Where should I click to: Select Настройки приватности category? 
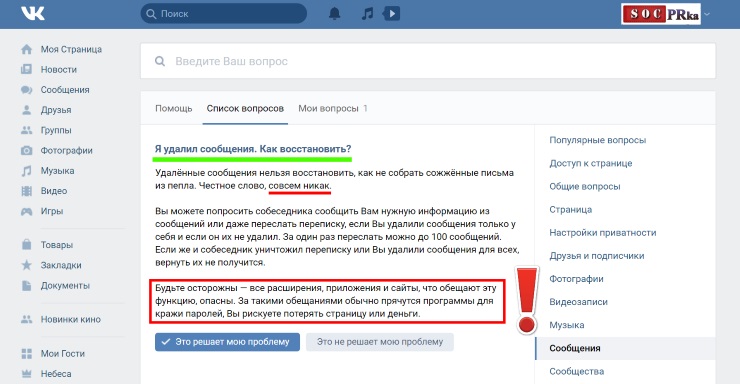[x=603, y=233]
